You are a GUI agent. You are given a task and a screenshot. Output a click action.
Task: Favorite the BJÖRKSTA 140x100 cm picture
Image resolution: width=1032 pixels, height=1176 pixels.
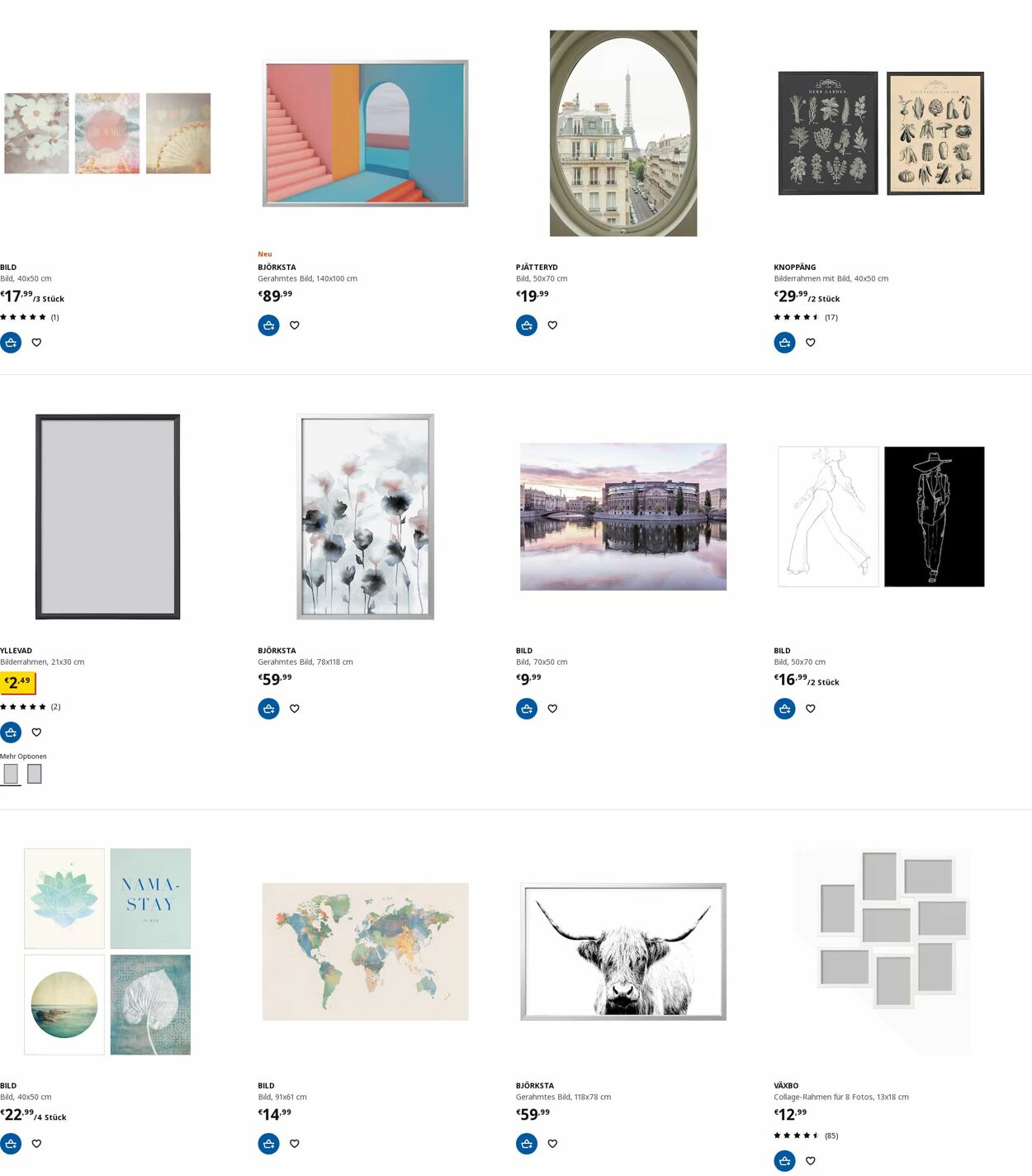[x=295, y=325]
